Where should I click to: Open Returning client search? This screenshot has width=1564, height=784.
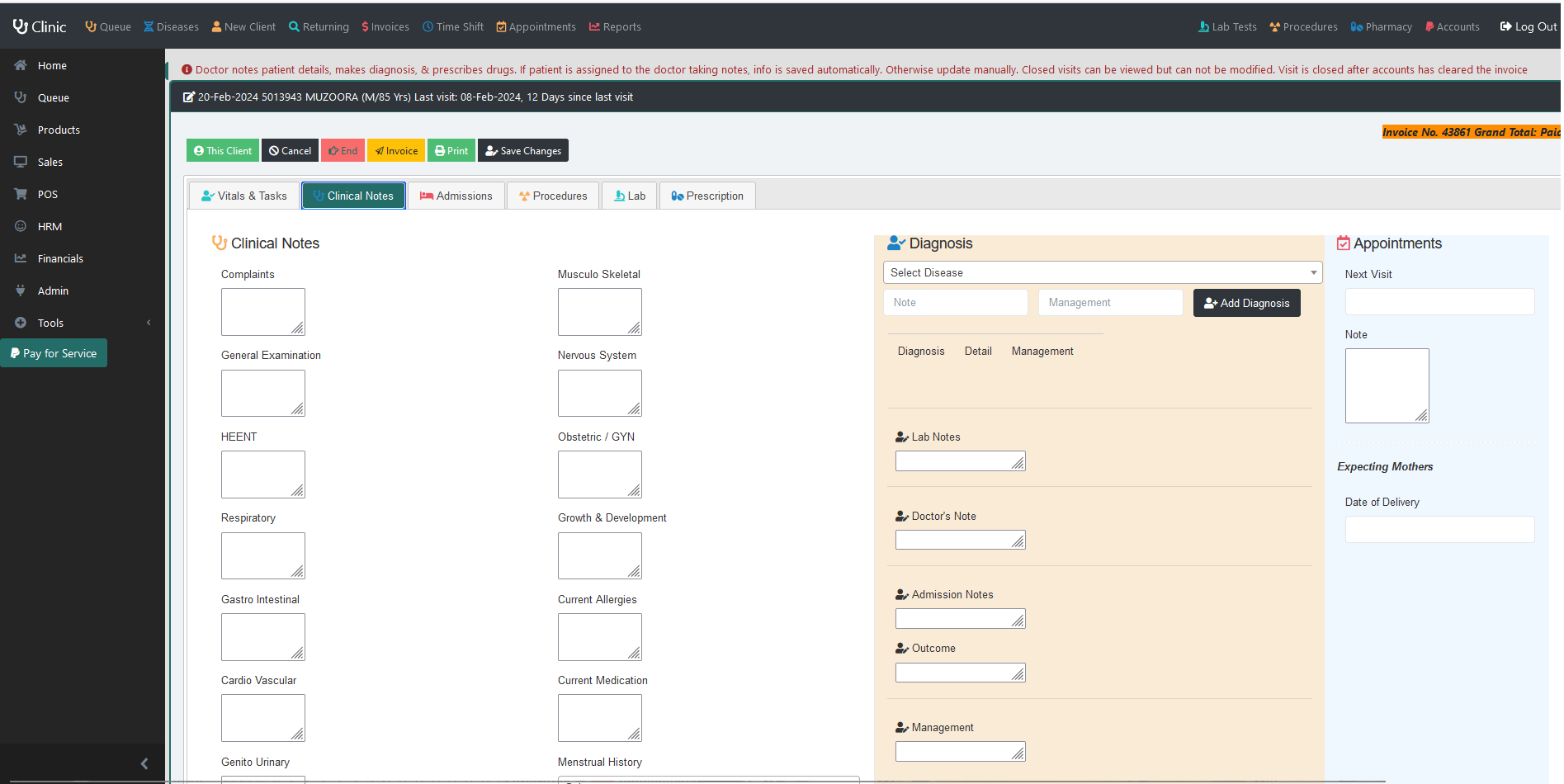coord(319,26)
